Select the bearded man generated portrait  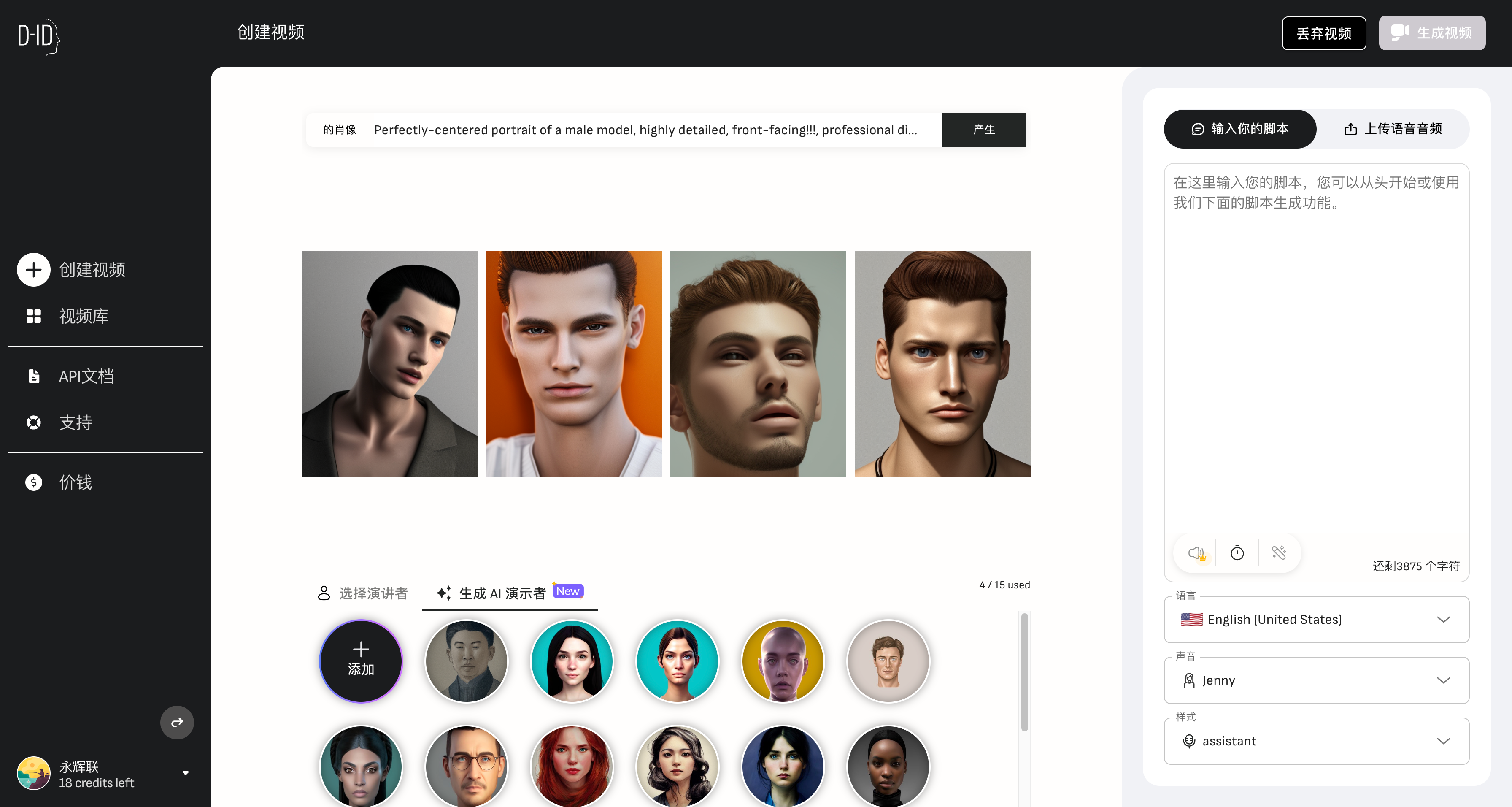tap(758, 364)
